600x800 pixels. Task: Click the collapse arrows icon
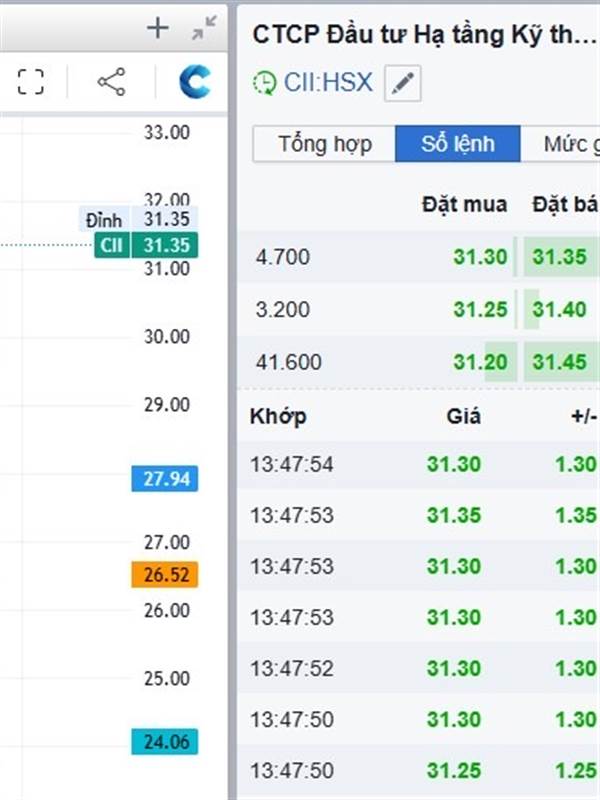(204, 29)
